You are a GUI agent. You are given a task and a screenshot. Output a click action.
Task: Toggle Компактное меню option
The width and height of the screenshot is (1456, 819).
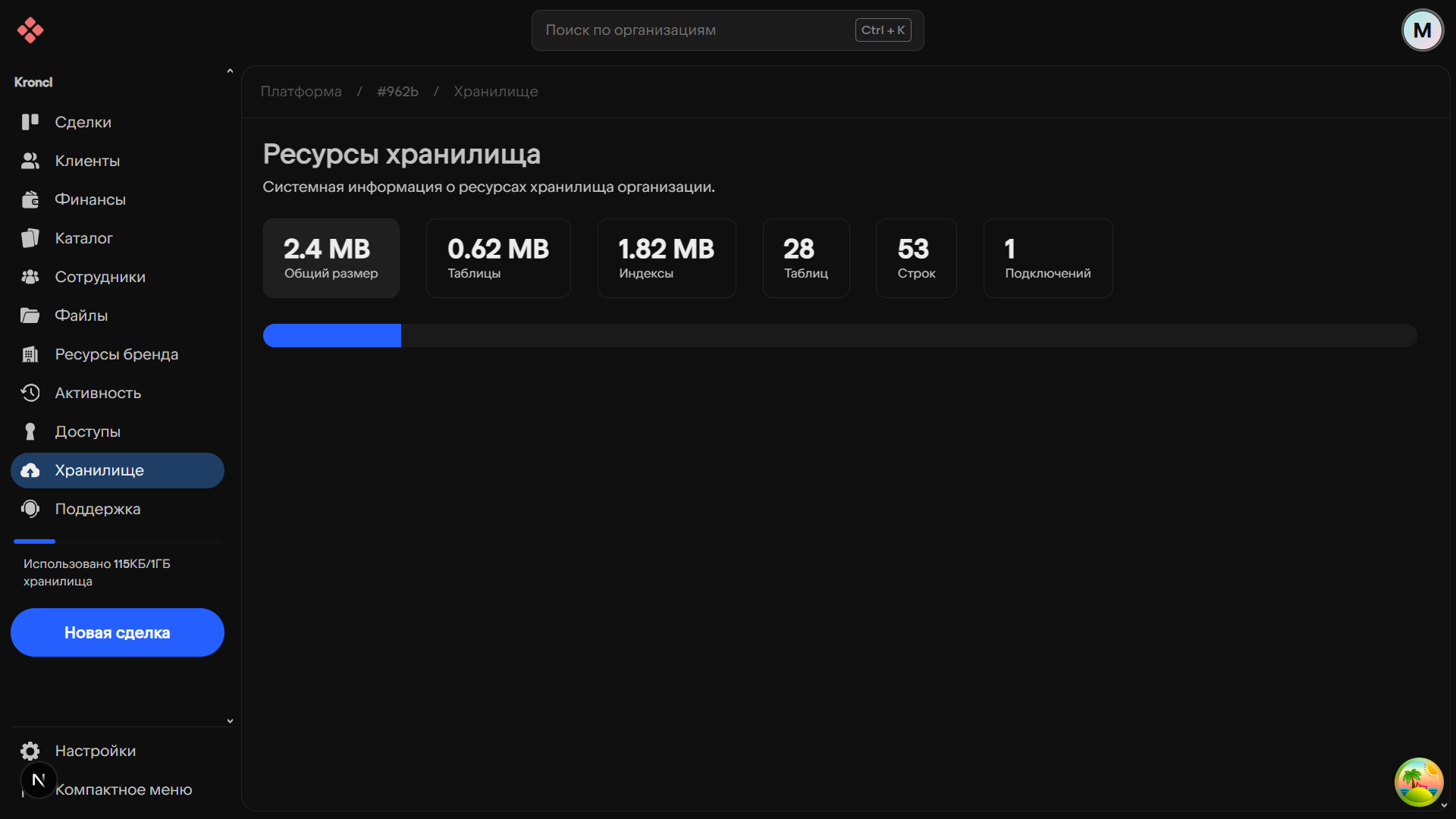click(x=124, y=789)
